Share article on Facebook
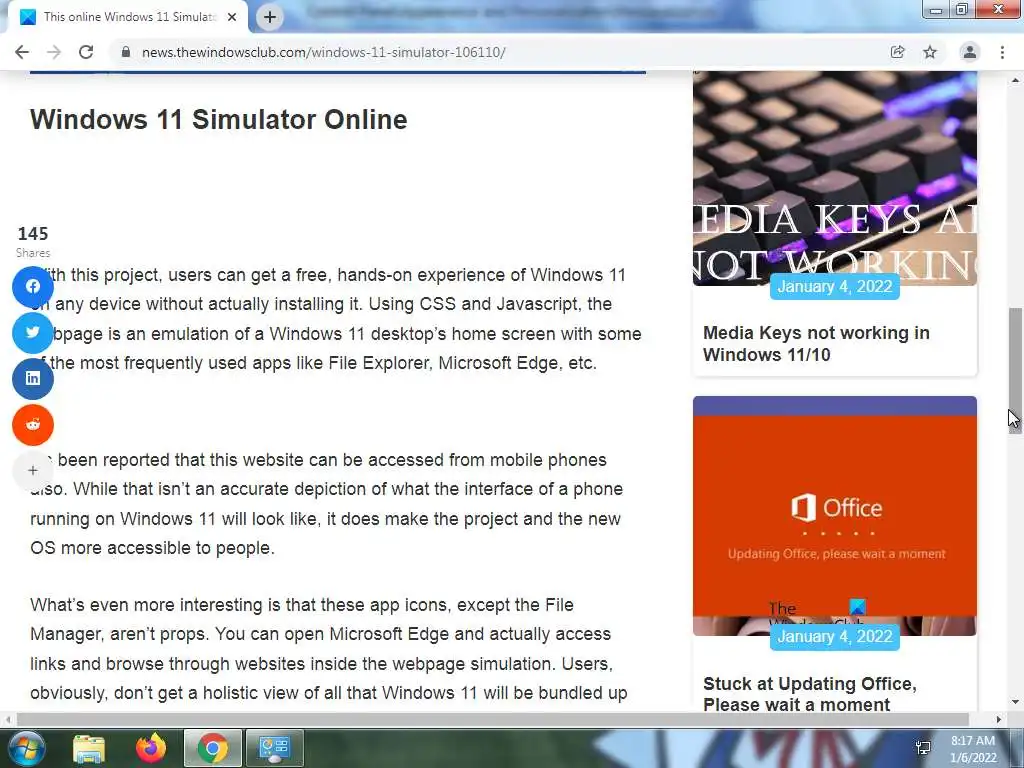 pyautogui.click(x=33, y=287)
